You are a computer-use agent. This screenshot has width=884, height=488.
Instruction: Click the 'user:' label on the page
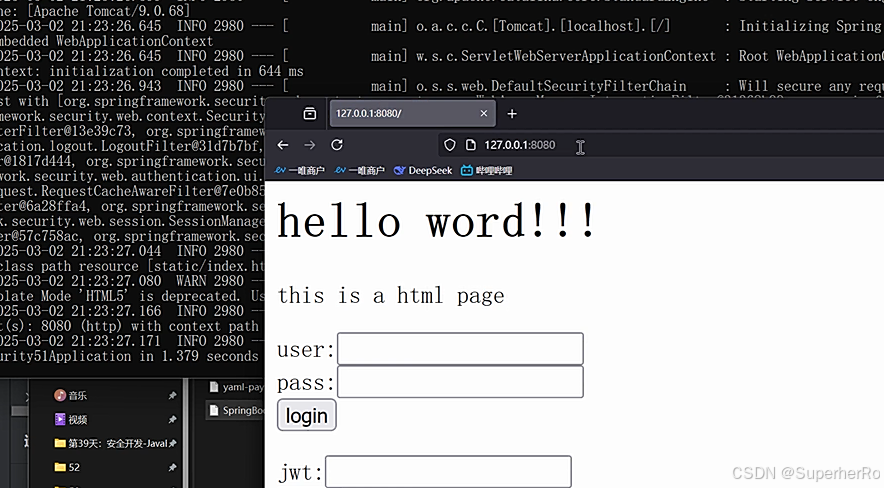306,349
